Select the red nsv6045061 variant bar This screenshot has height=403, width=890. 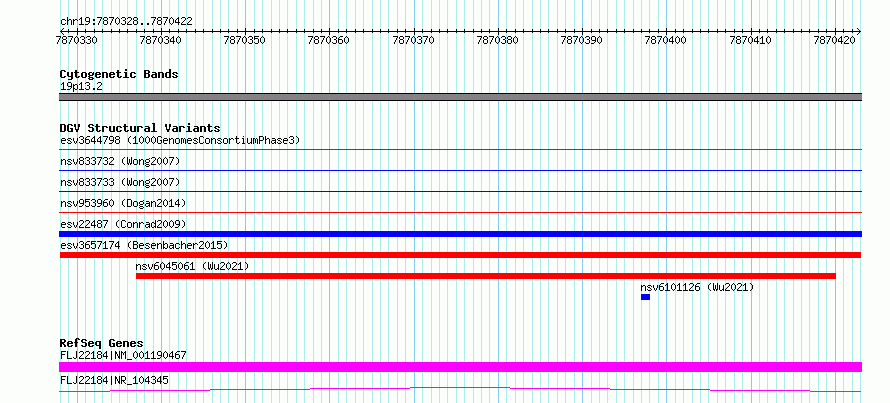pos(486,276)
